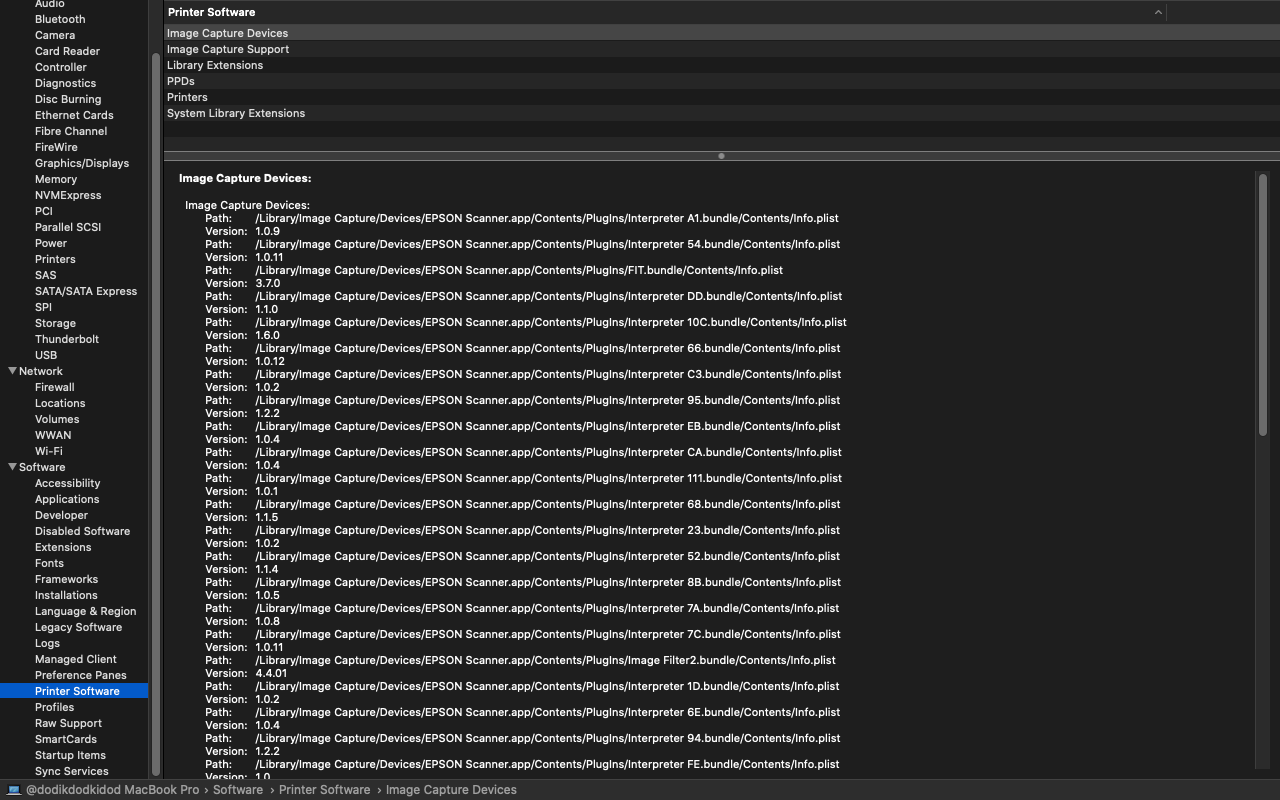
Task: Select the Network category in sidebar
Action: 41,371
